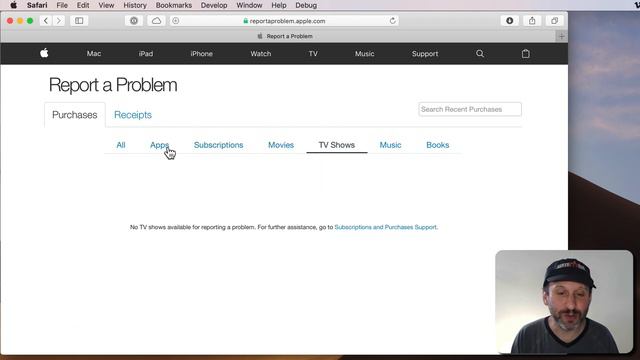Open the Share toolbar button
Image resolution: width=640 pixels, height=360 pixels.
[532, 21]
